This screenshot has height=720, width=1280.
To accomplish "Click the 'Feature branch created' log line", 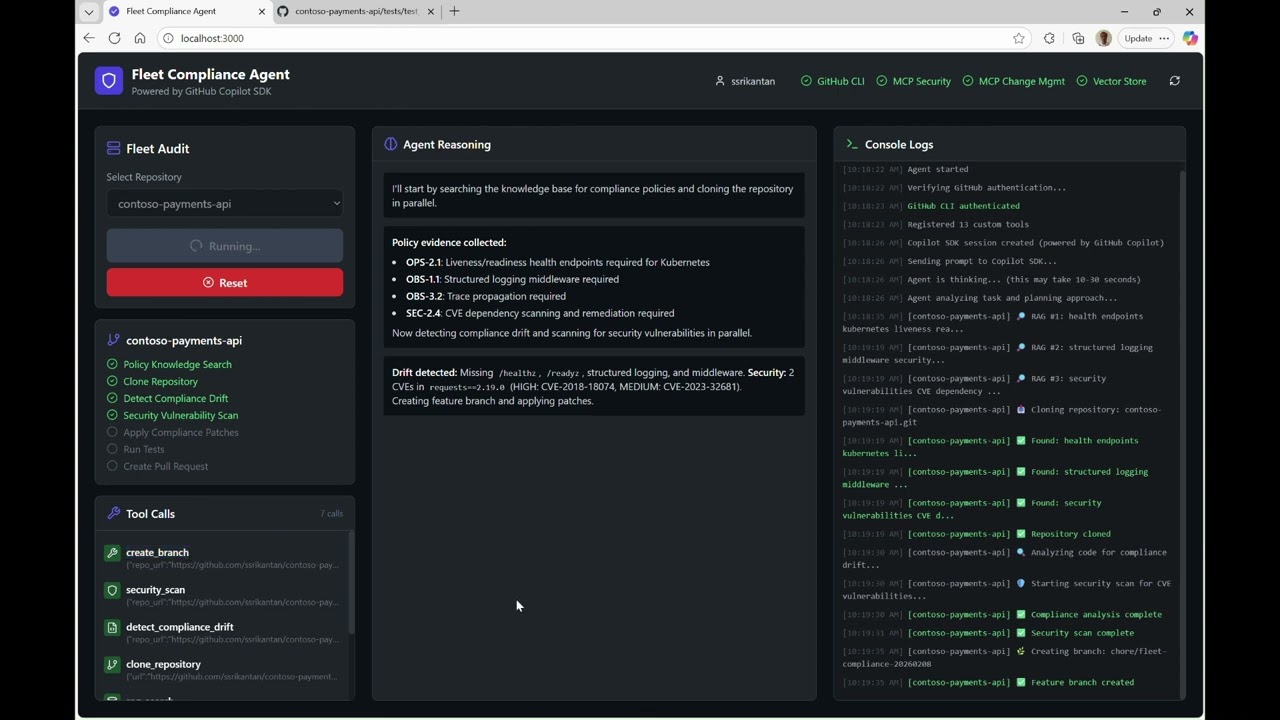I will 988,683.
